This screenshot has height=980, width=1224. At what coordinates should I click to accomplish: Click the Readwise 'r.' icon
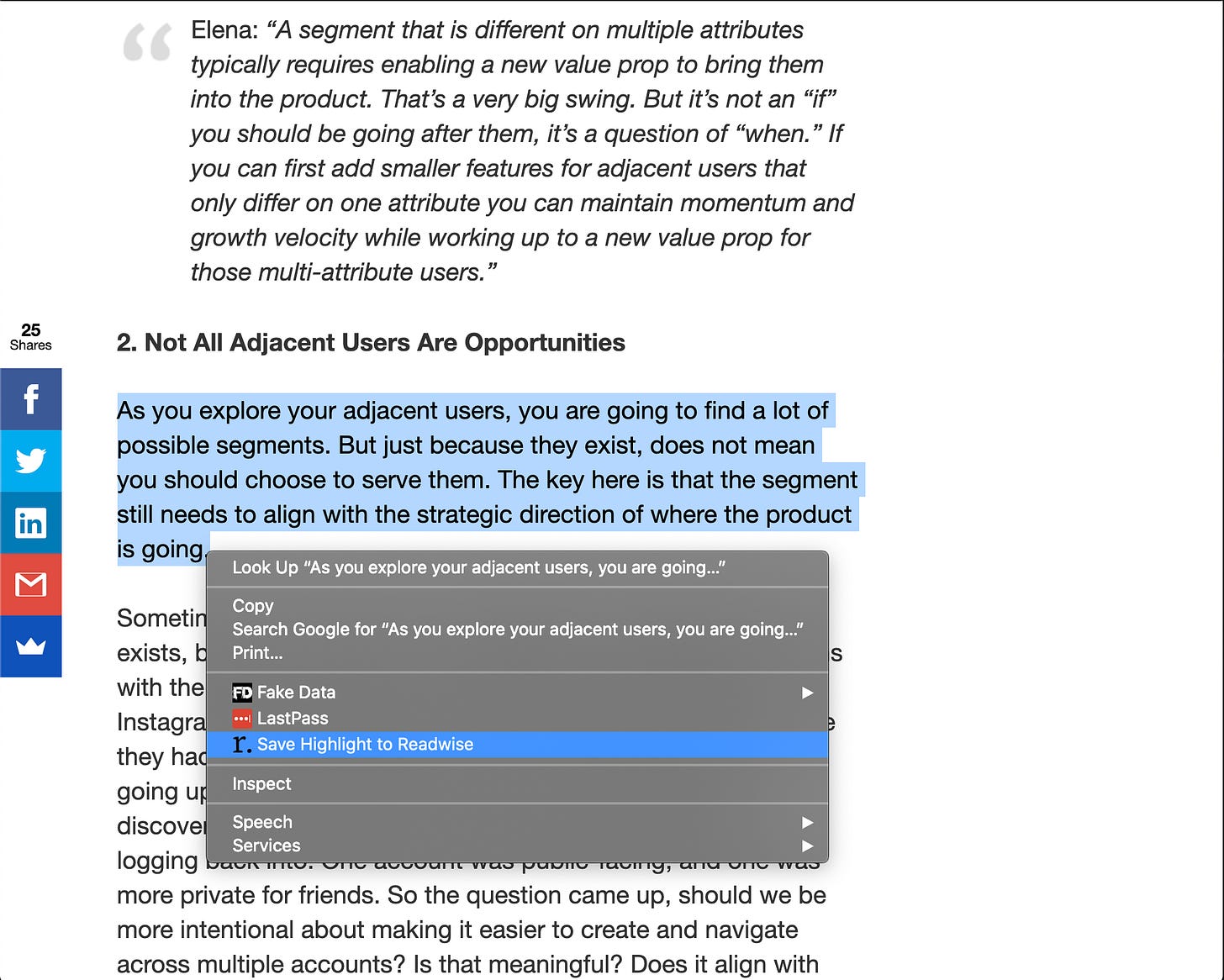242,745
